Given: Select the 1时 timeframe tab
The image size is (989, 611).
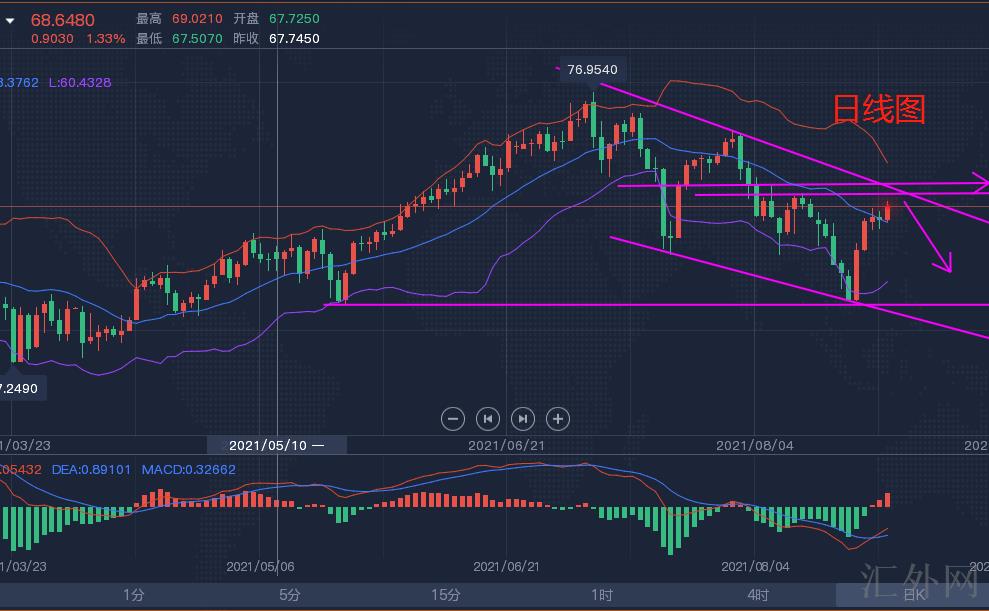Looking at the screenshot, I should pos(602,595).
